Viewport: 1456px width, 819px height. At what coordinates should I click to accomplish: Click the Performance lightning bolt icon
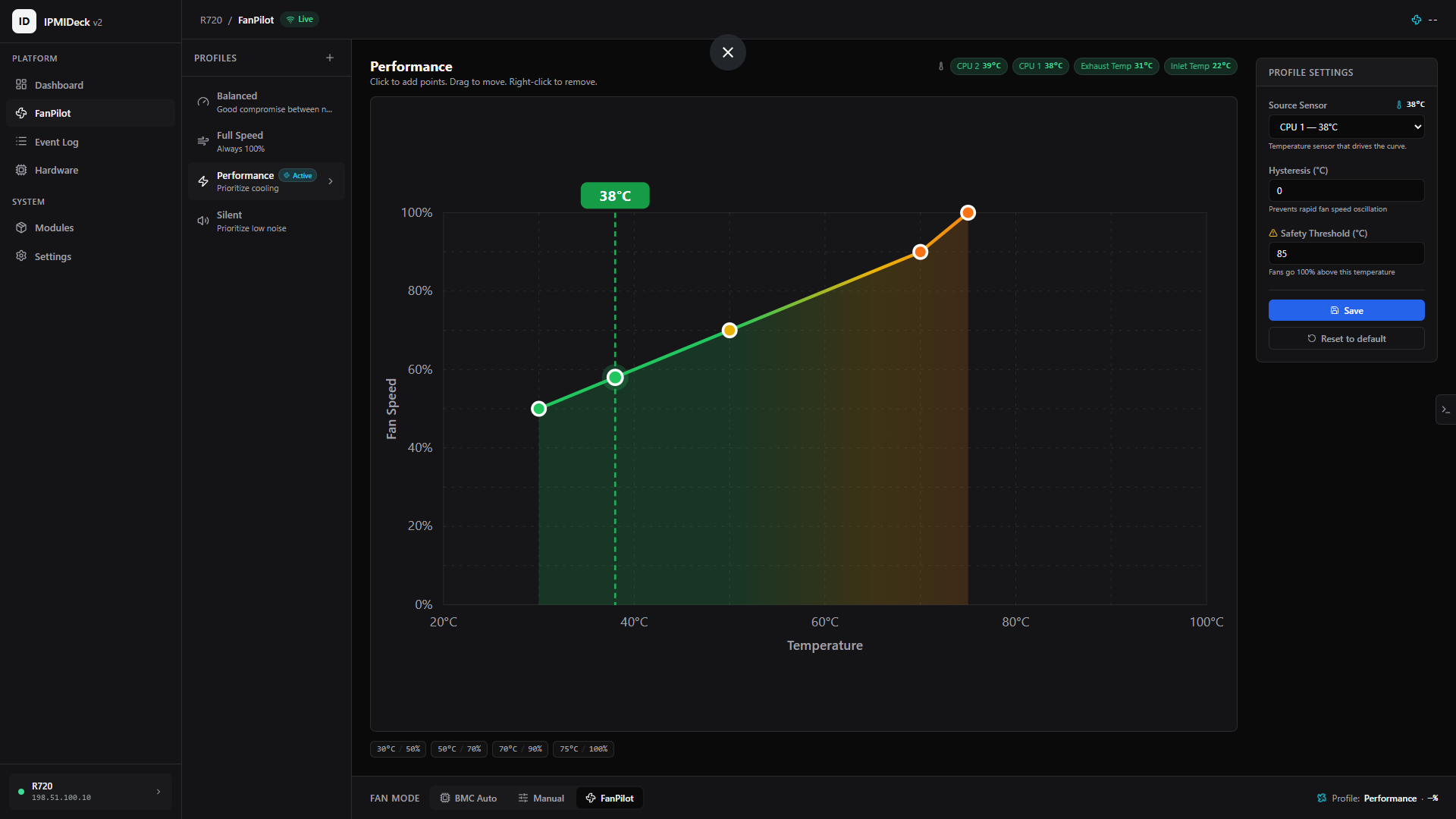[x=203, y=181]
